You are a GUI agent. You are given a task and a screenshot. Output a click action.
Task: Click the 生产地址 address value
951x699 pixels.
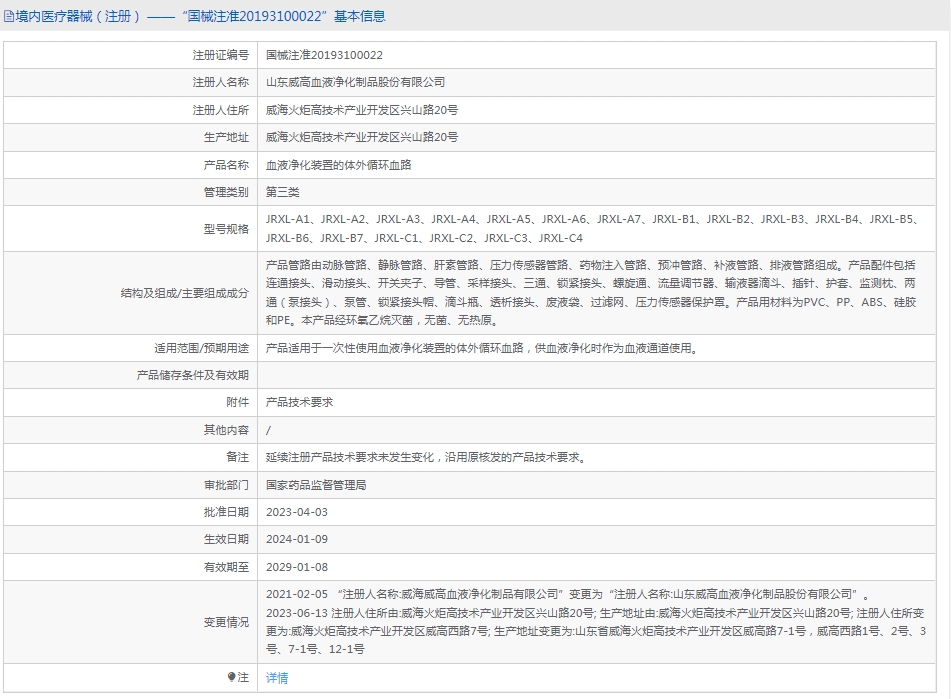coord(362,137)
